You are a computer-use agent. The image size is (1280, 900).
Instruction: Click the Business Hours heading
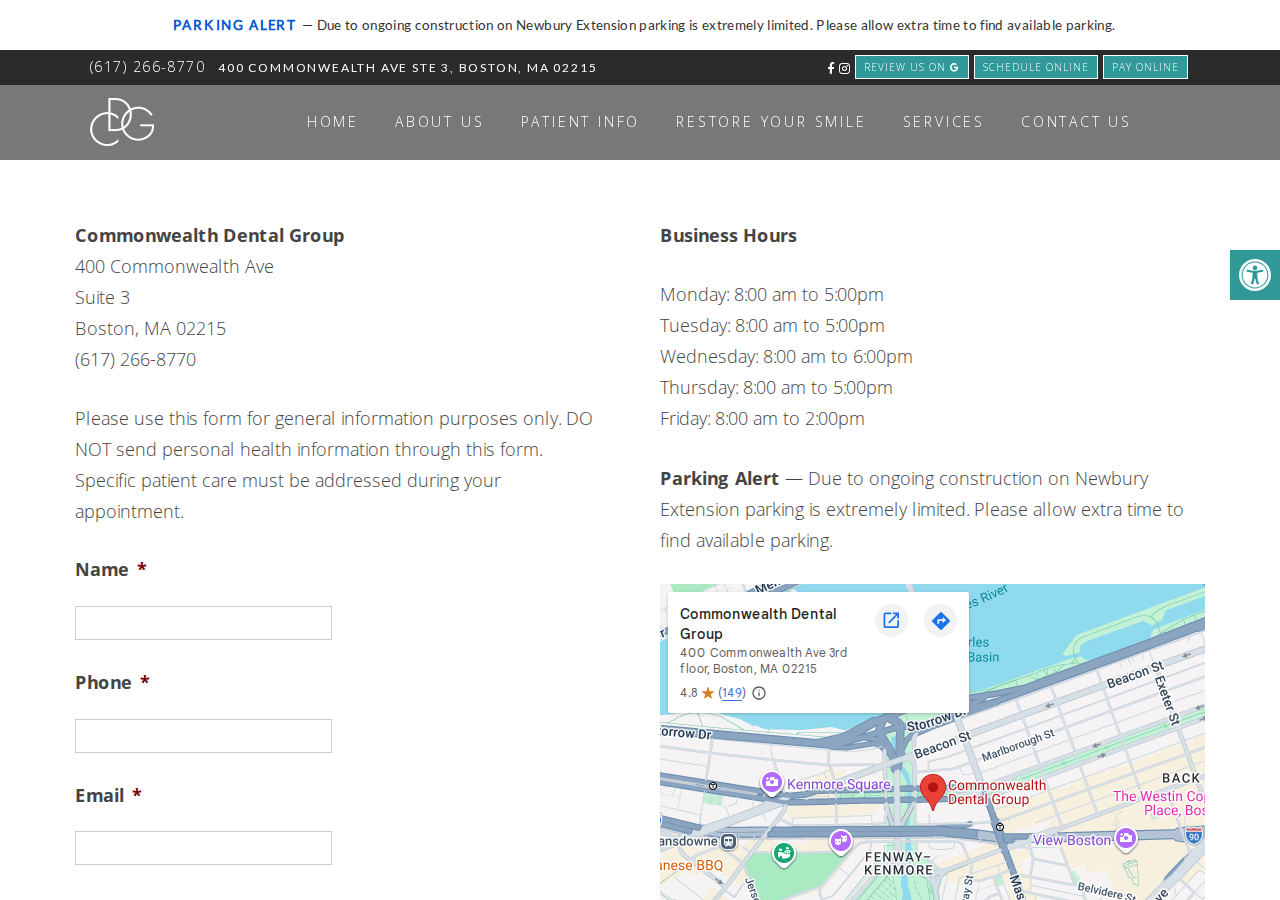(x=729, y=236)
